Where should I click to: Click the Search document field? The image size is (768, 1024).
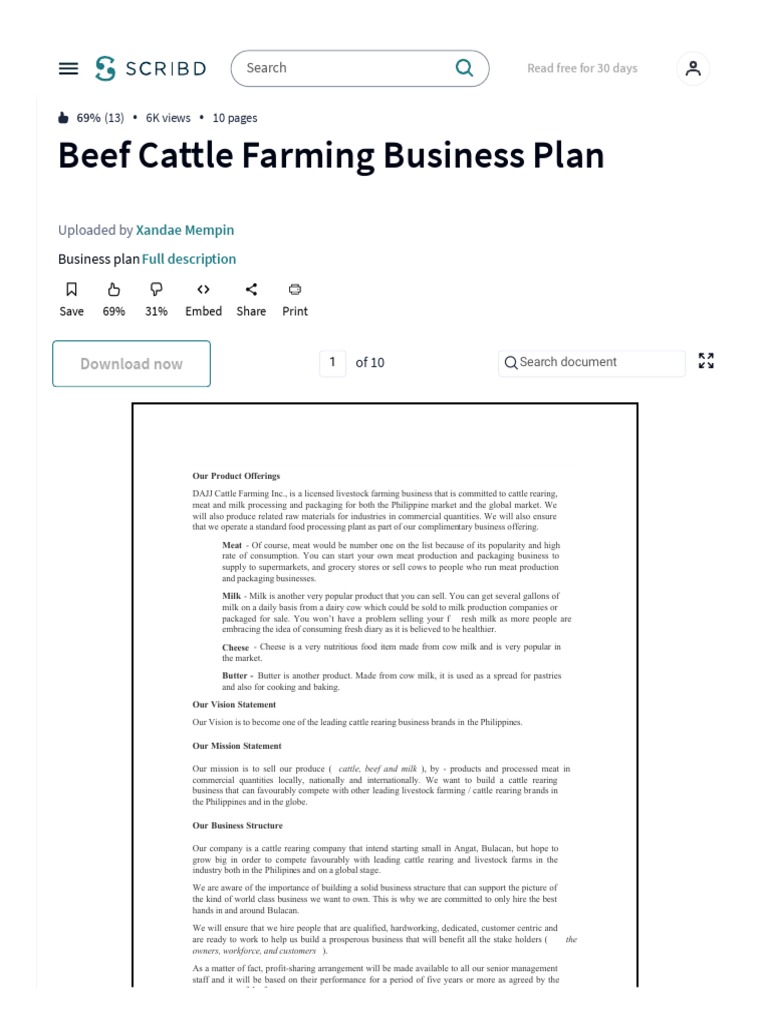(592, 362)
